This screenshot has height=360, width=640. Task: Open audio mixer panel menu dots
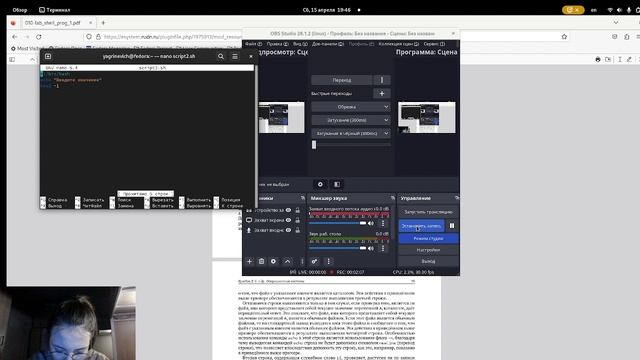pyautogui.click(x=329, y=261)
